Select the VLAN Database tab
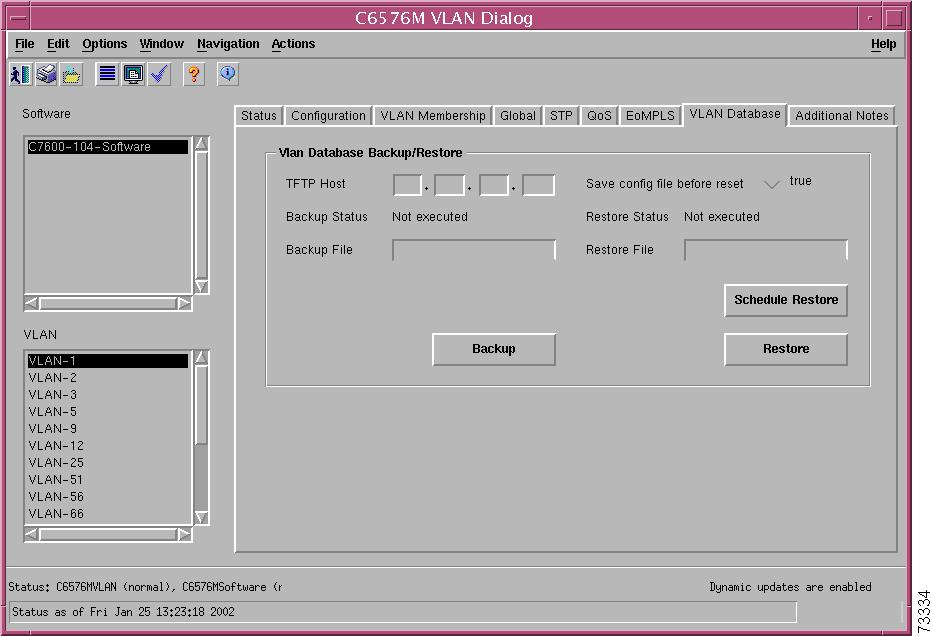This screenshot has height=636, width=932. pyautogui.click(x=735, y=114)
